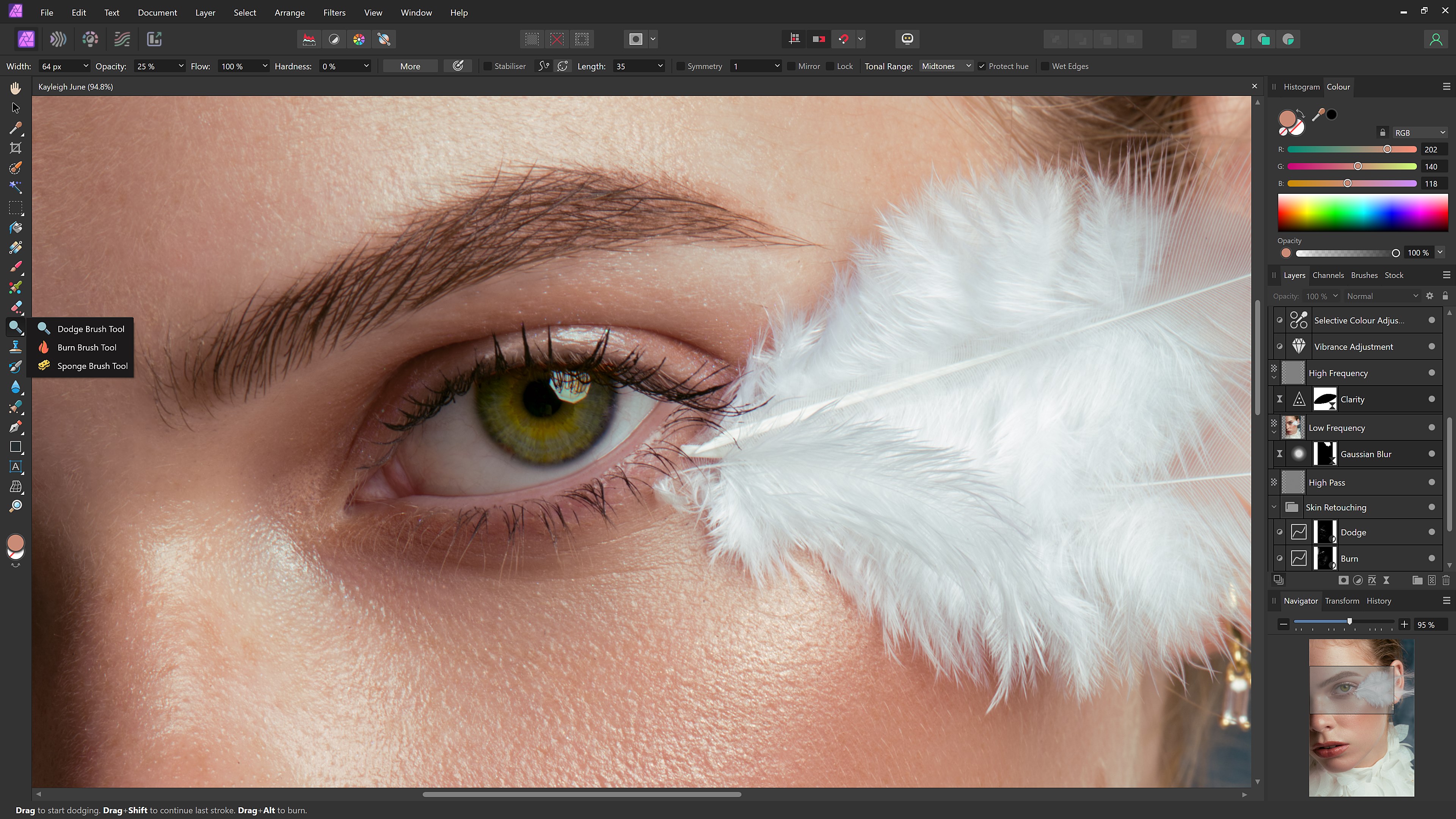Switch to the Channels tab
This screenshot has height=819, width=1456.
point(1328,275)
